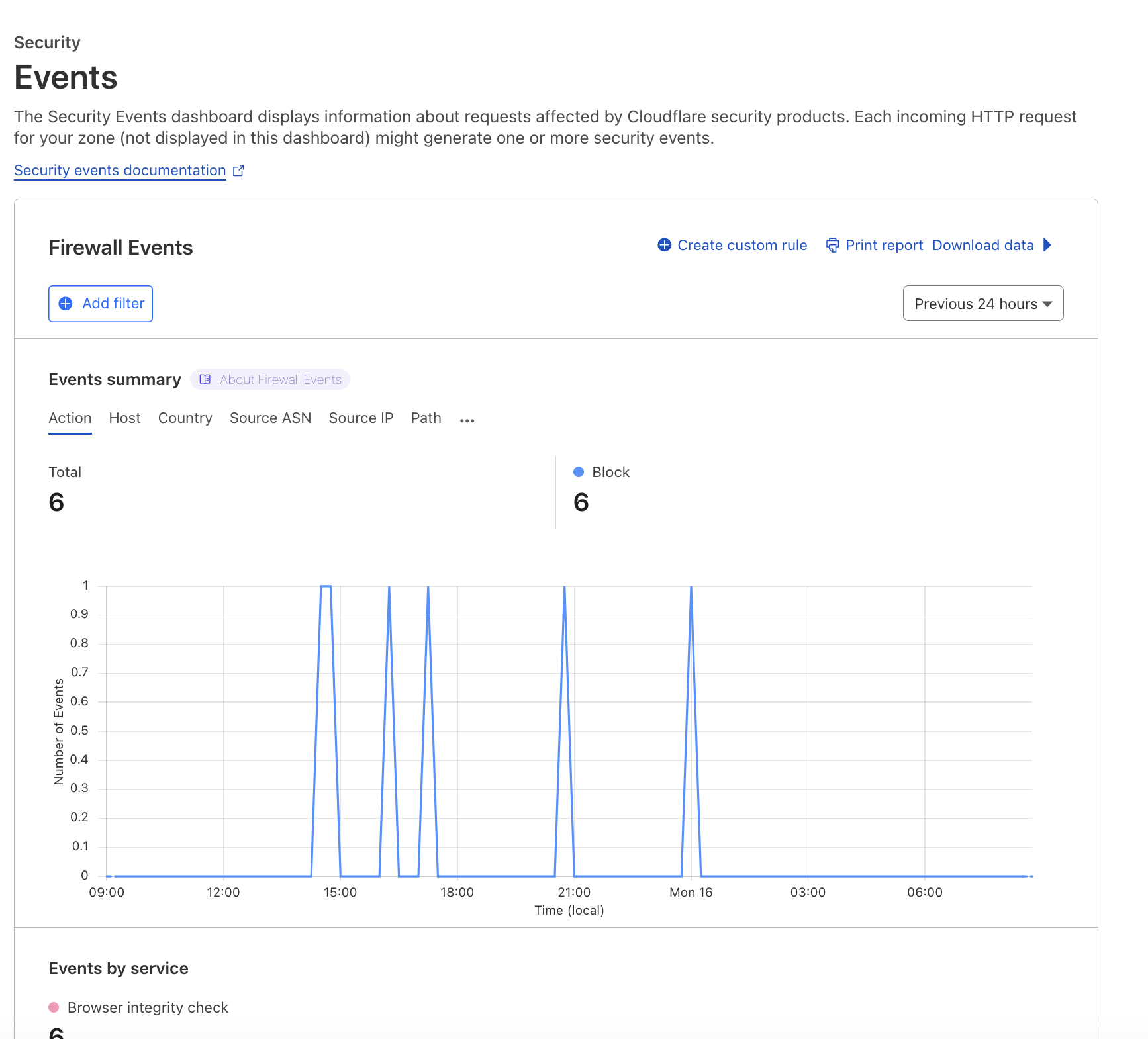The width and height of the screenshot is (1148, 1039).
Task: Expand the Download data arrow menu
Action: point(1047,245)
